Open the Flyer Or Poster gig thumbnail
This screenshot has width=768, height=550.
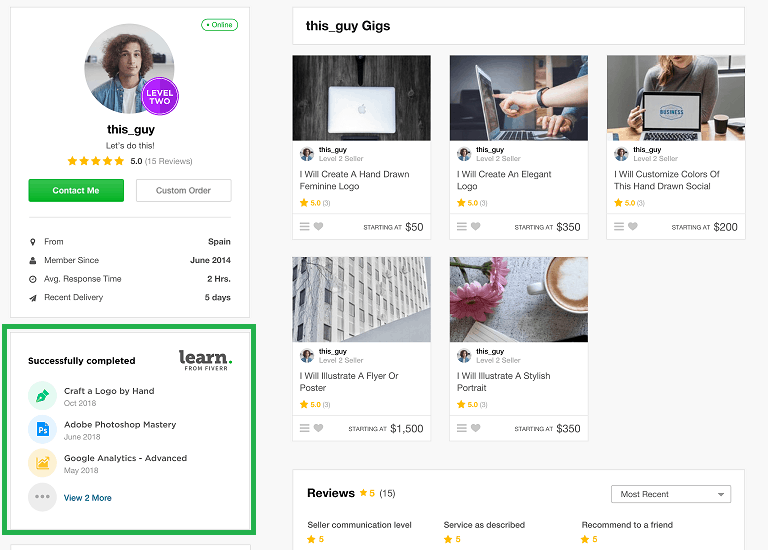(361, 299)
